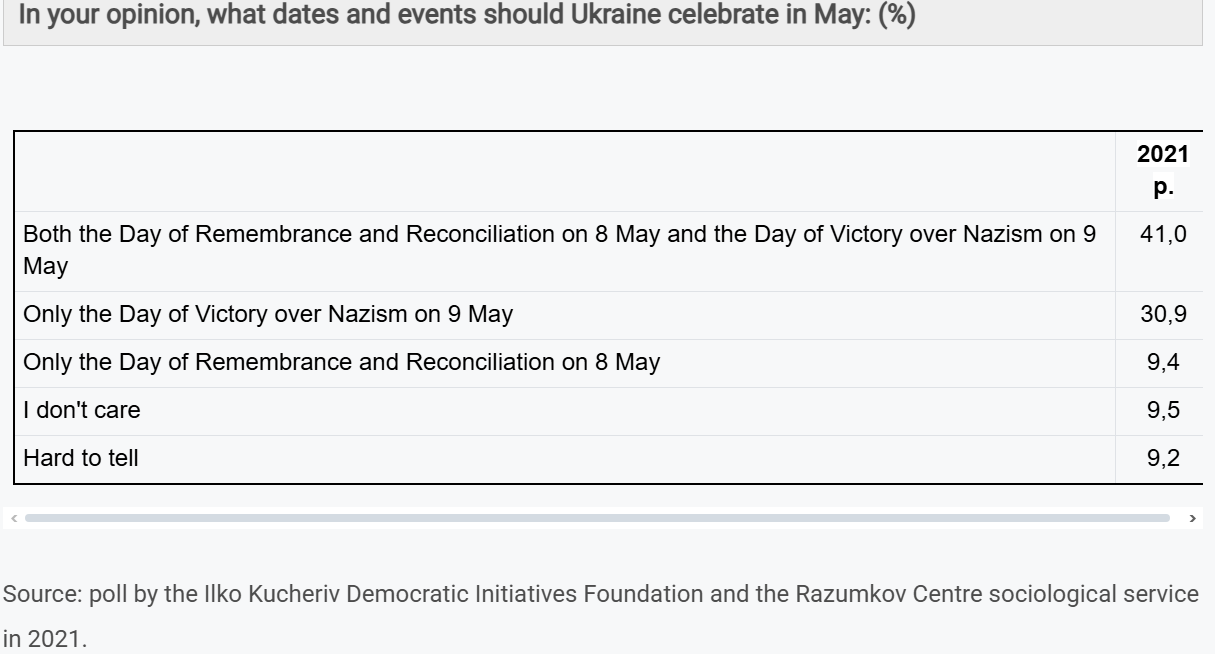Click the 9,4 percentage cell

1163,362
